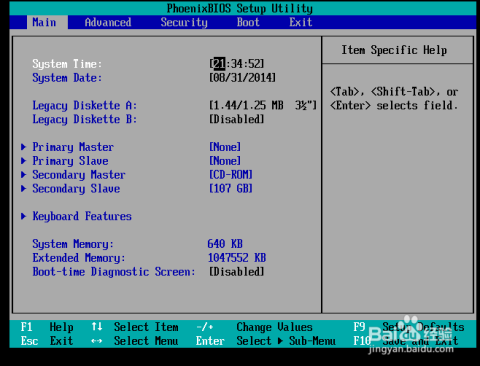Click the Enter key hint in footer
The image size is (480, 366).
tap(210, 341)
